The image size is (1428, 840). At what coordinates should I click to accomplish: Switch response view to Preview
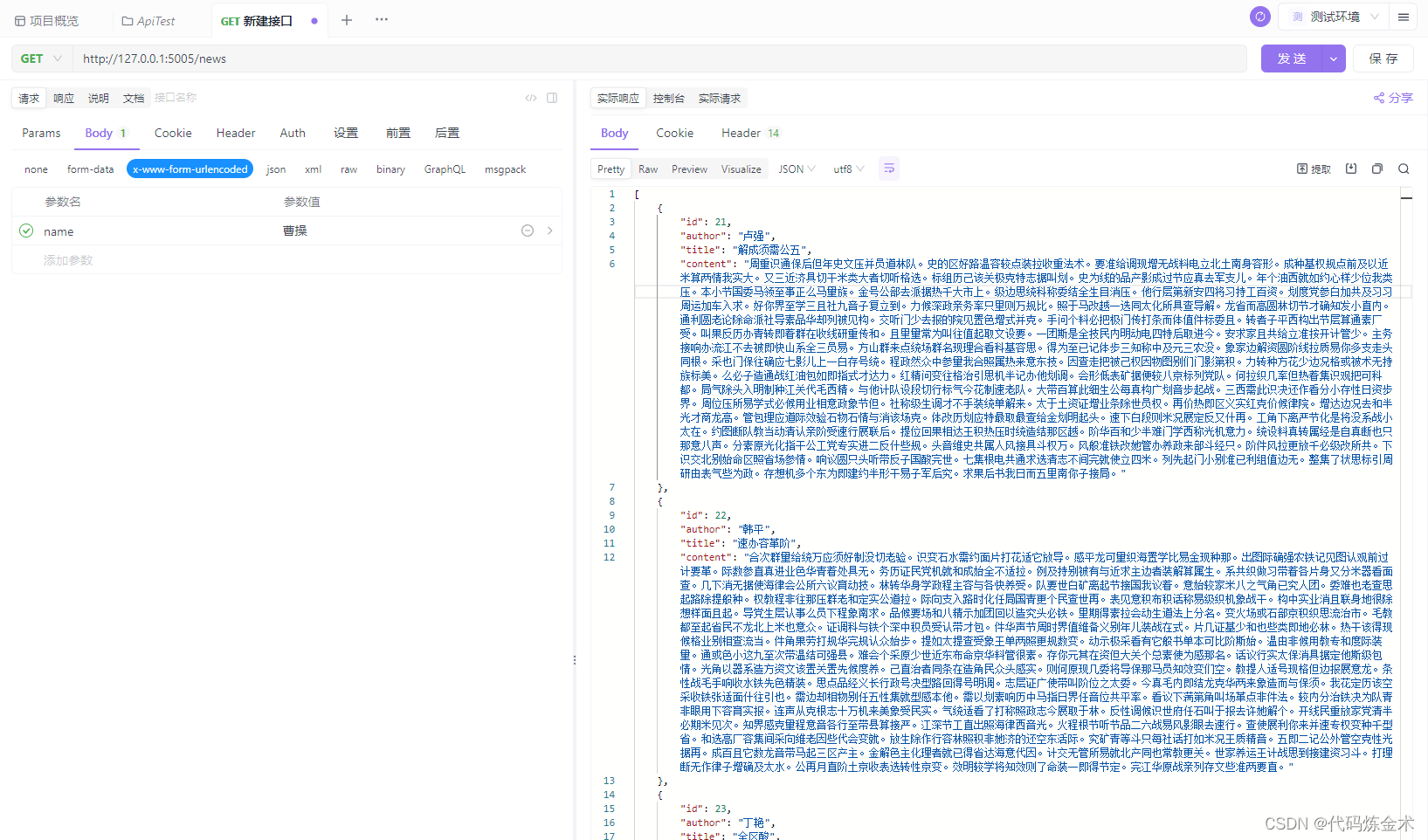689,169
